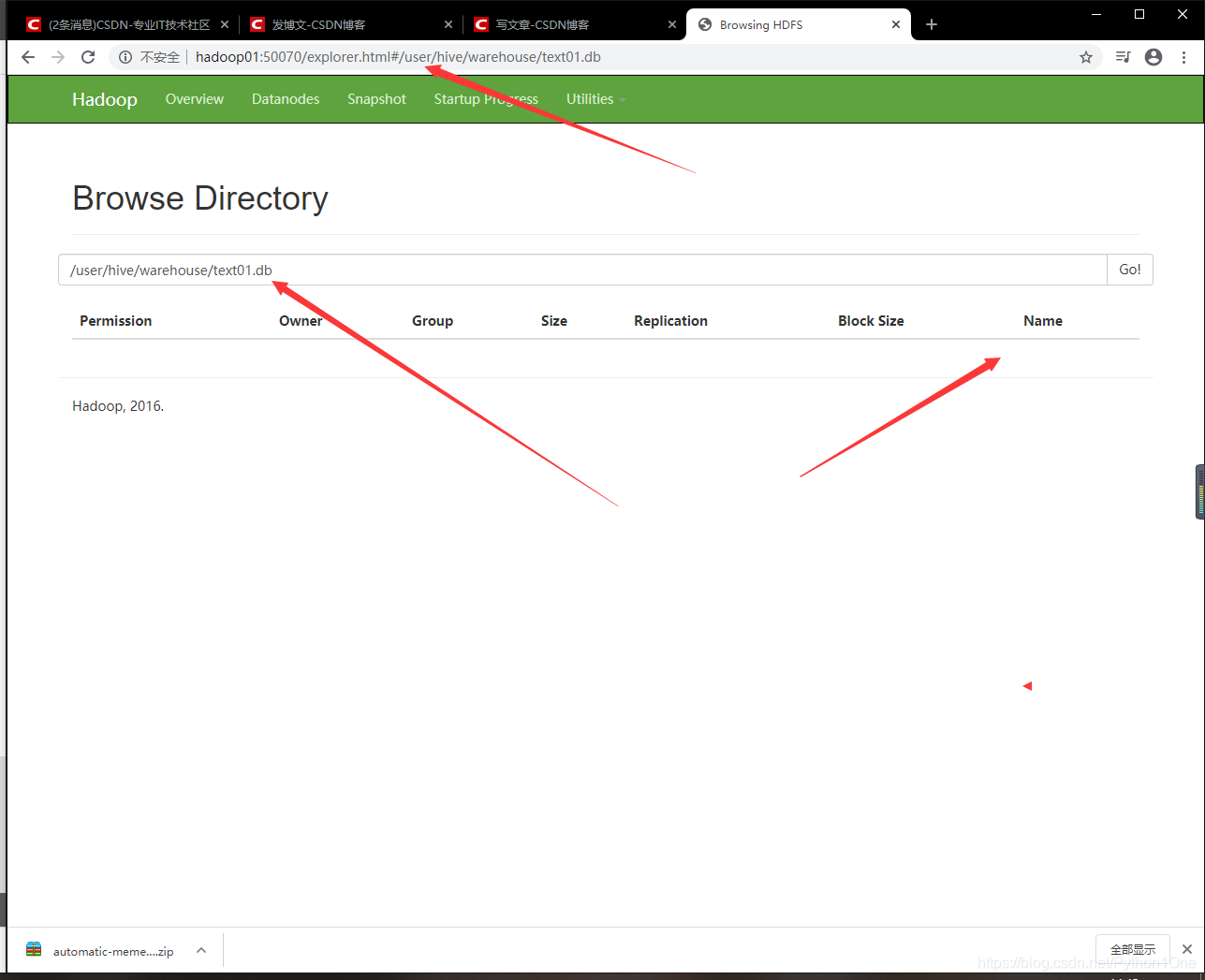Click the Go! button
The height and width of the screenshot is (980, 1205).
[1130, 270]
